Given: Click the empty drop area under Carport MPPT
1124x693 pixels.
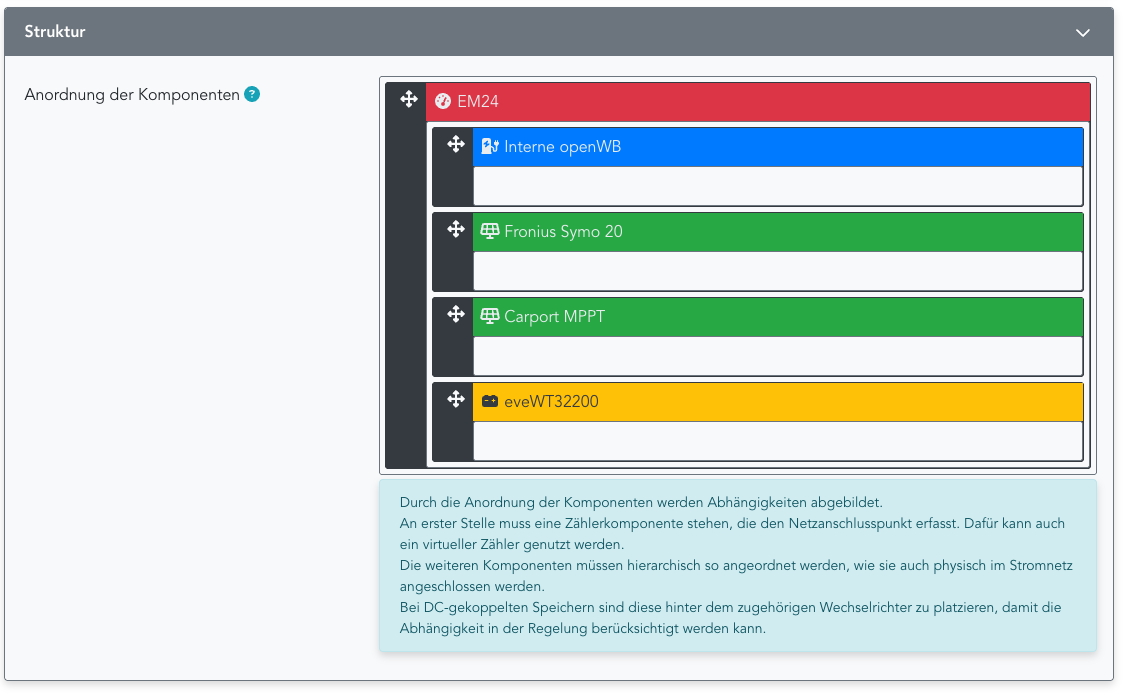Looking at the screenshot, I should [778, 356].
